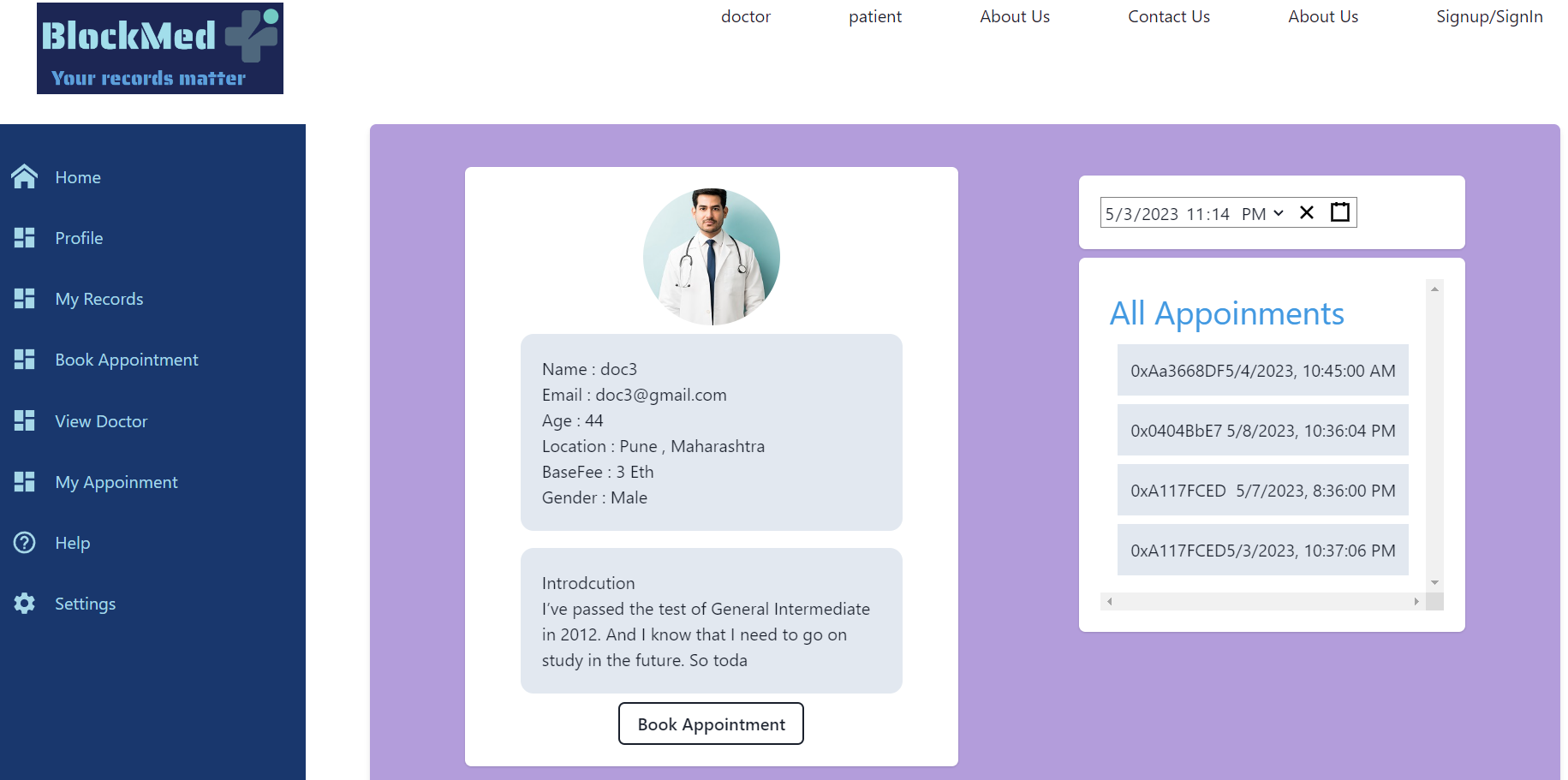Click the Email : doc3@gmail.com text
1568x780 pixels.
click(634, 395)
